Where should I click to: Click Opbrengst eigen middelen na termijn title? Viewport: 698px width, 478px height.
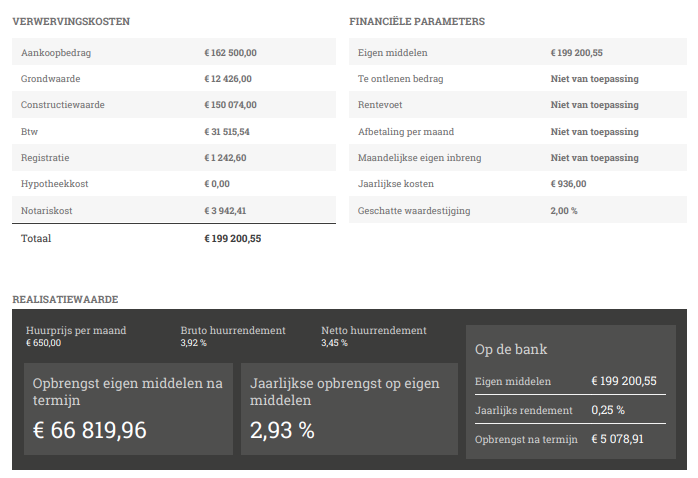click(127, 392)
